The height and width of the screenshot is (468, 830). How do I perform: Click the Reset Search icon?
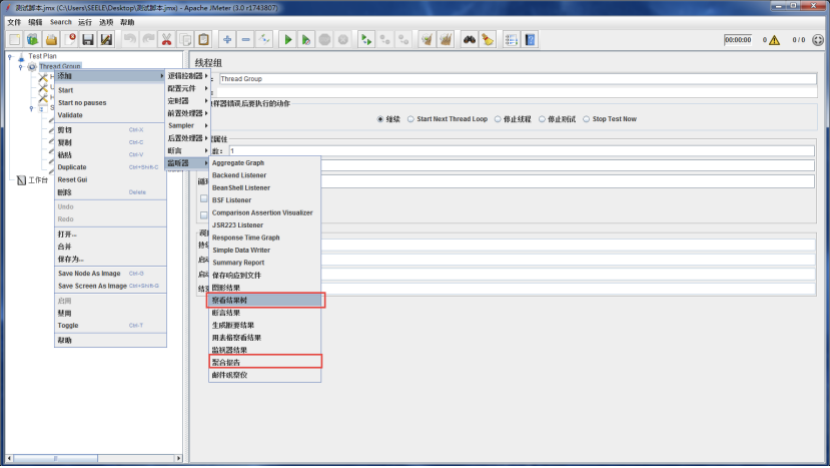[x=488, y=40]
